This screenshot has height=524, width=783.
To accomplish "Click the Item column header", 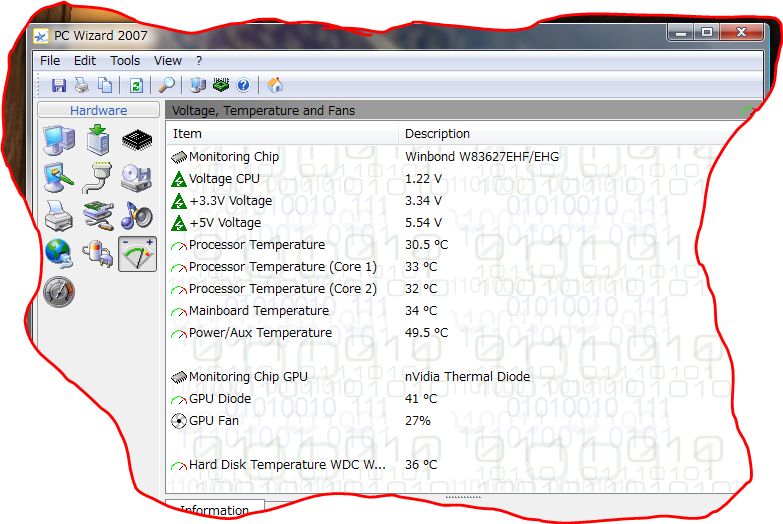I will pyautogui.click(x=282, y=133).
